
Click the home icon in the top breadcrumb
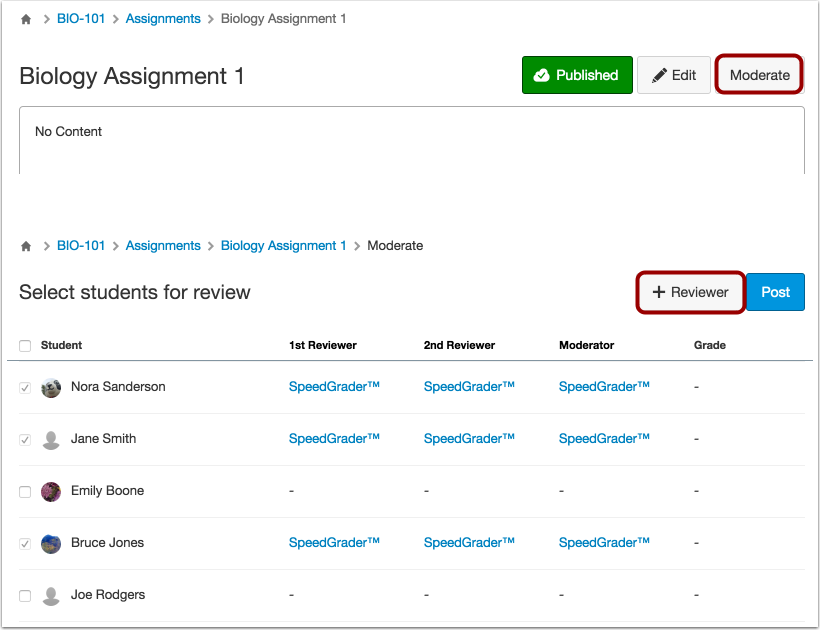click(x=25, y=18)
